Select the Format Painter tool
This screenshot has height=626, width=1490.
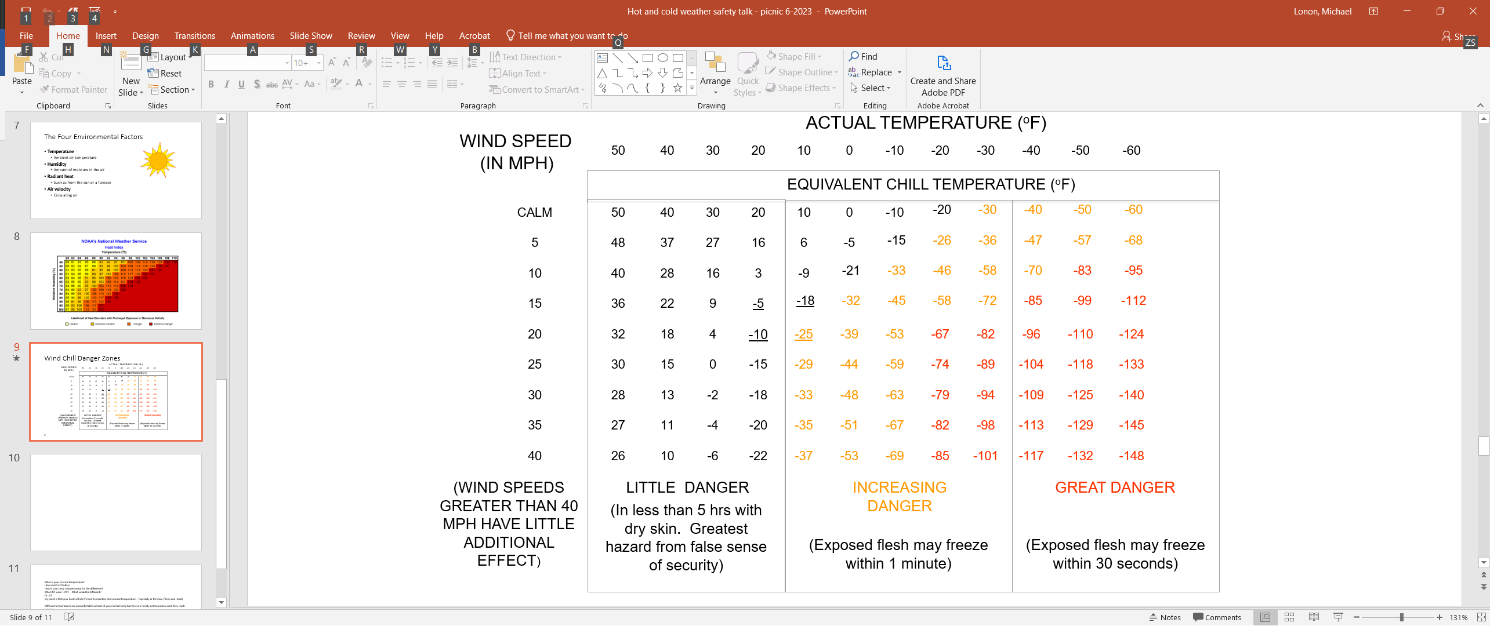click(73, 89)
